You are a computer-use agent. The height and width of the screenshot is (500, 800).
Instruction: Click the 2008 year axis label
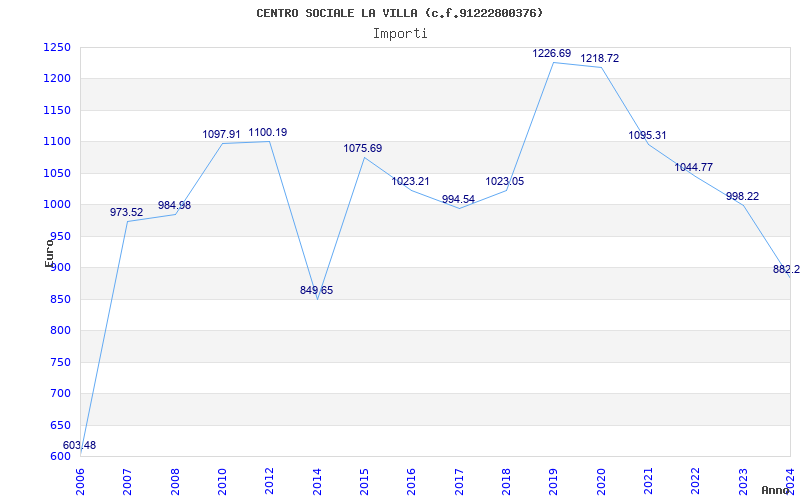tap(175, 481)
